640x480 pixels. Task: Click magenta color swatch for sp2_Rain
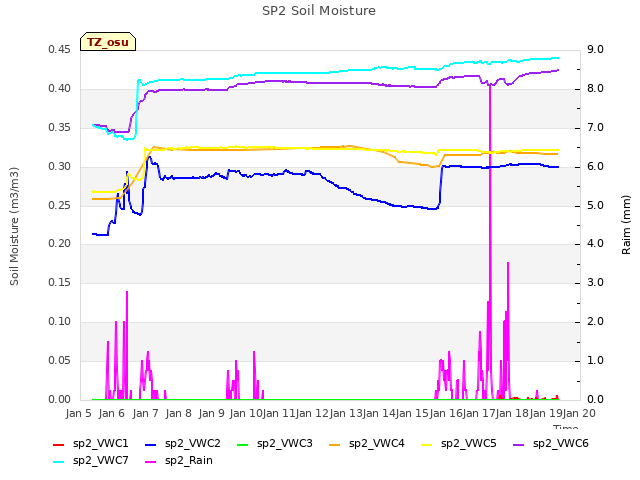coord(151,462)
